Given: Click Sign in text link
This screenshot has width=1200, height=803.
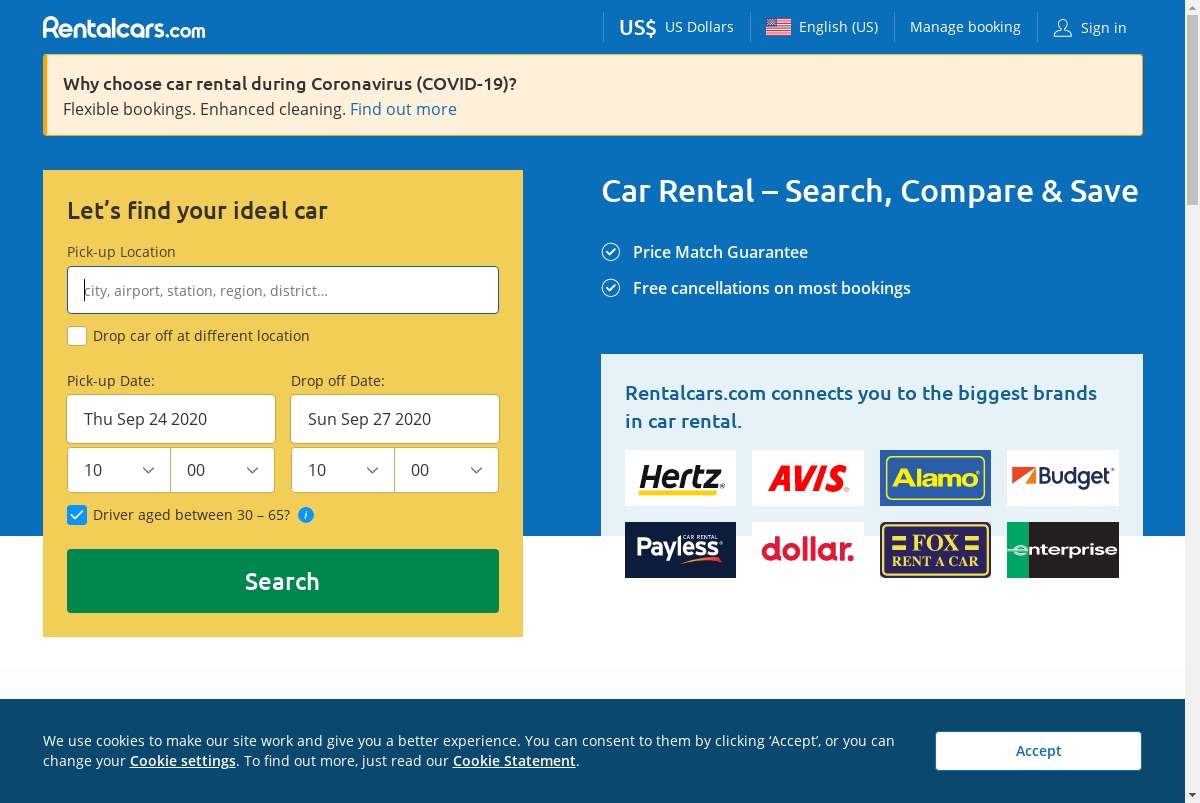Looking at the screenshot, I should coord(1103,28).
